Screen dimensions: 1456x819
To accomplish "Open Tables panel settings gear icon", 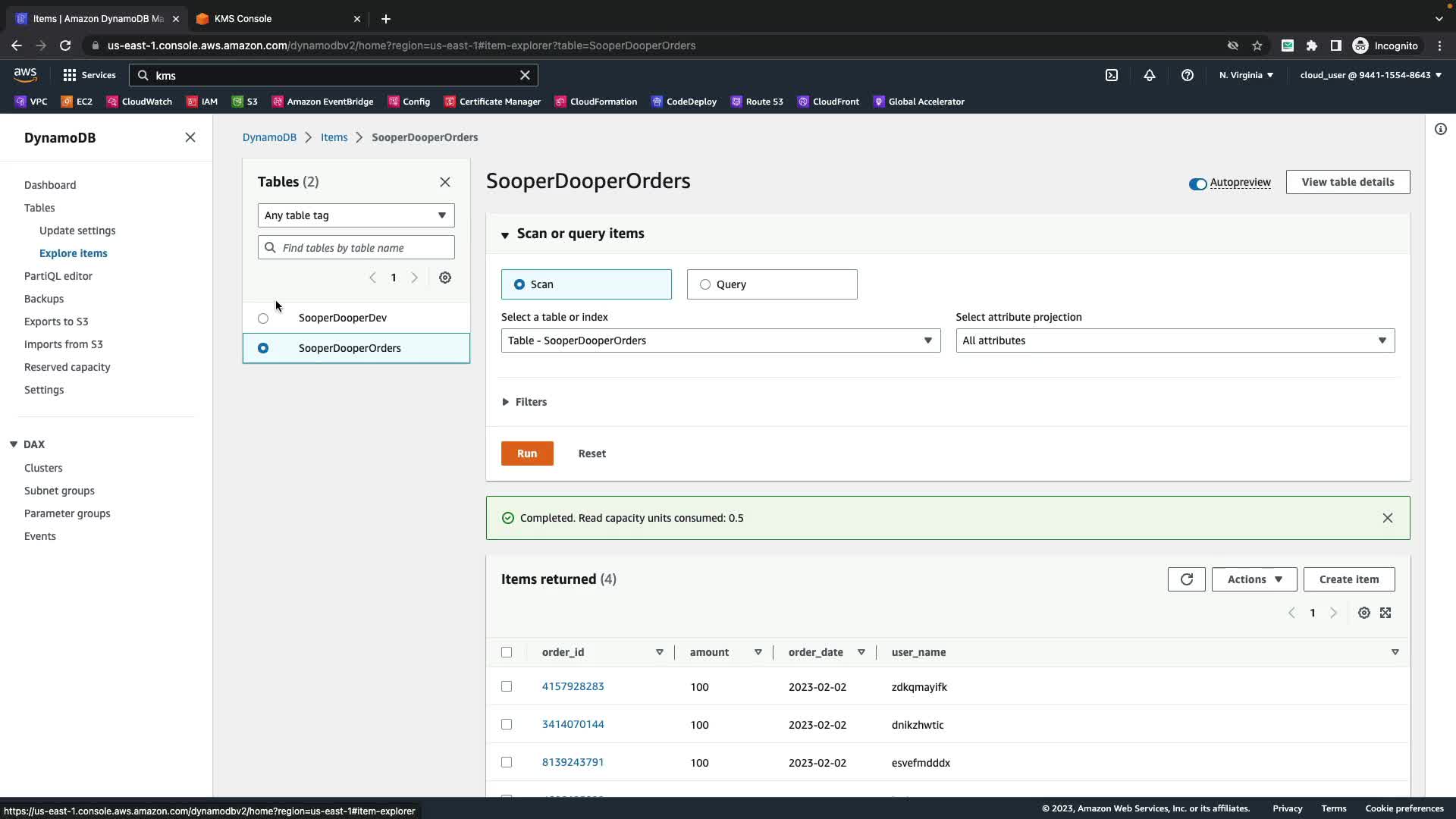I will (445, 278).
